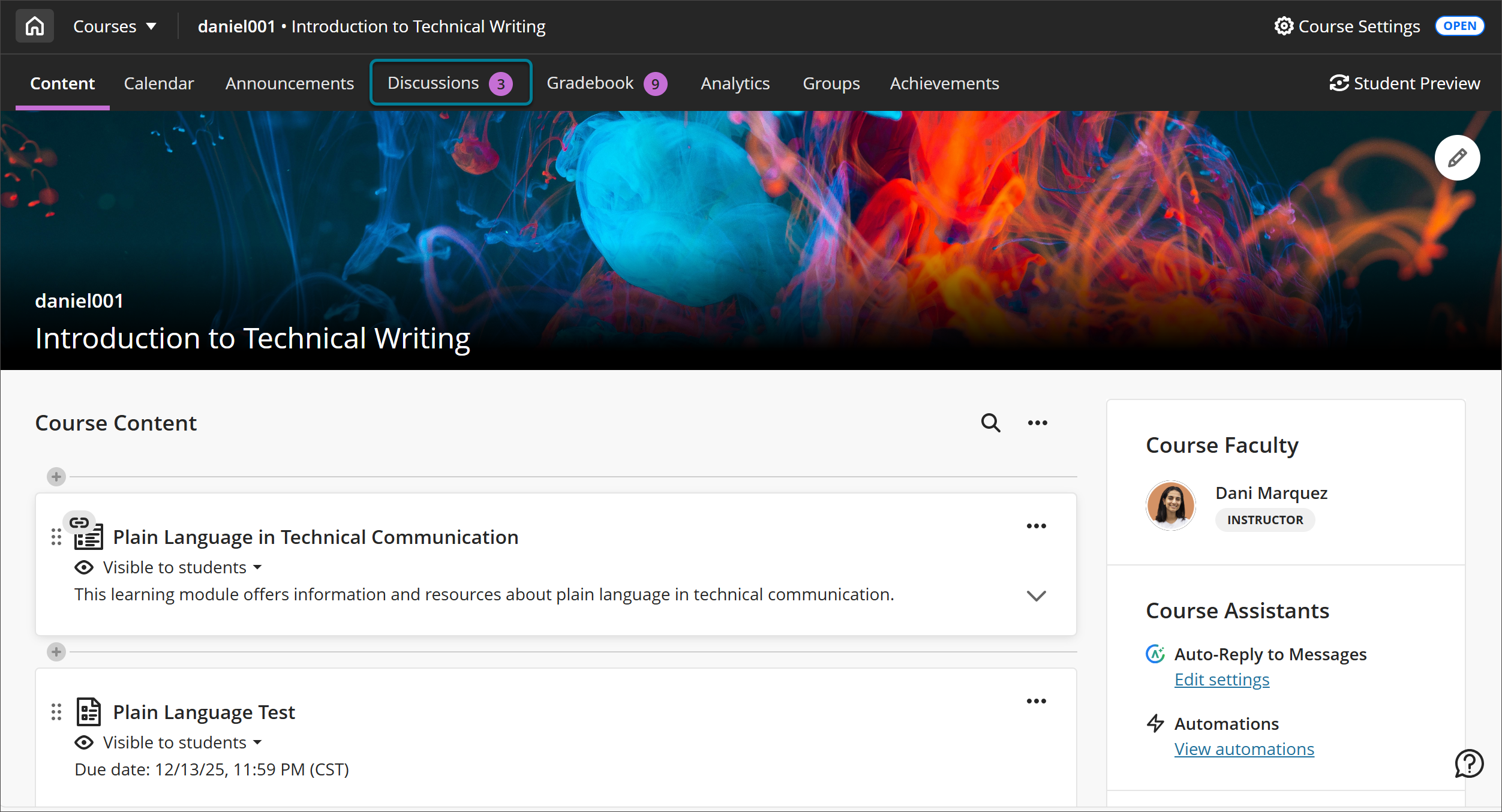
Task: Click the copy link icon on Plain Language module
Action: (79, 522)
